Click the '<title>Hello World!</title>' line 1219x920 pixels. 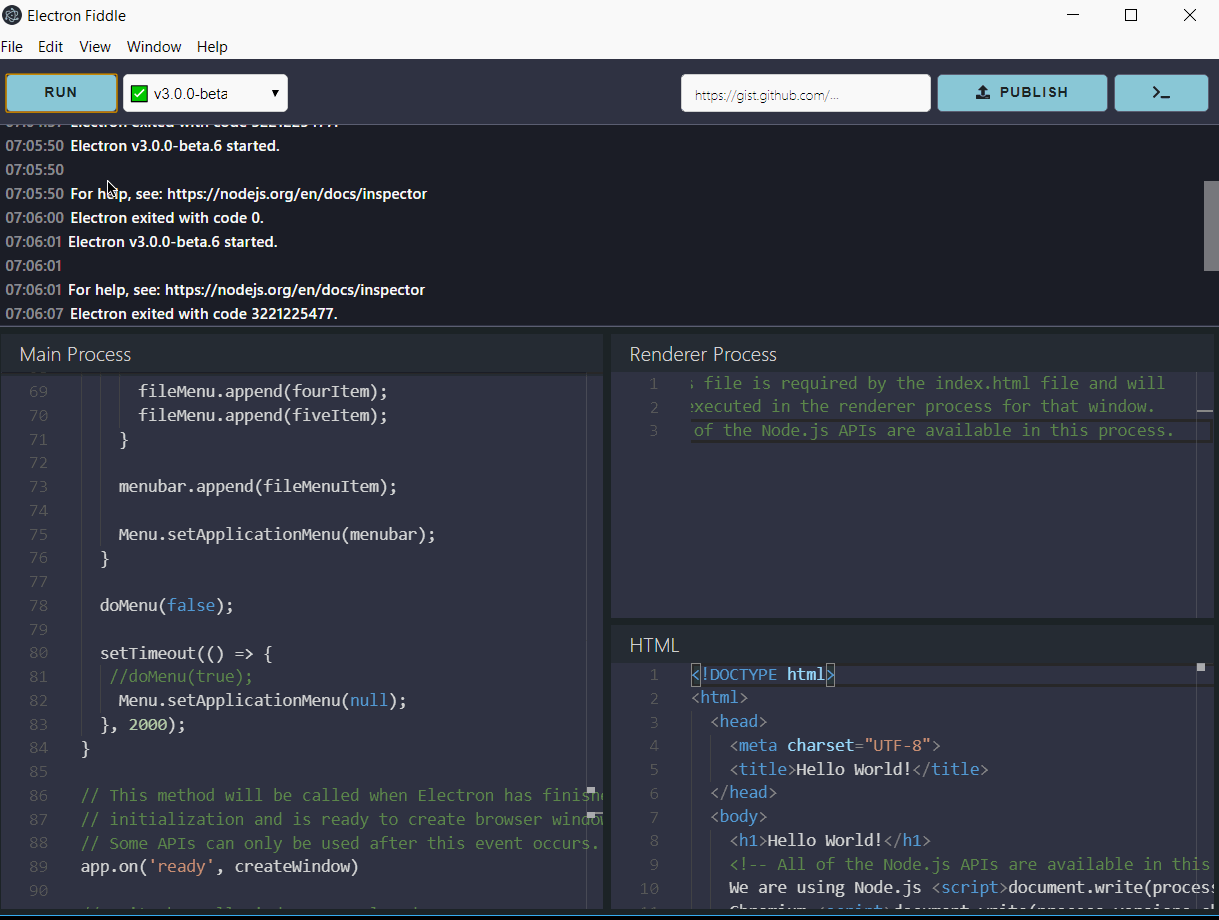pos(859,769)
